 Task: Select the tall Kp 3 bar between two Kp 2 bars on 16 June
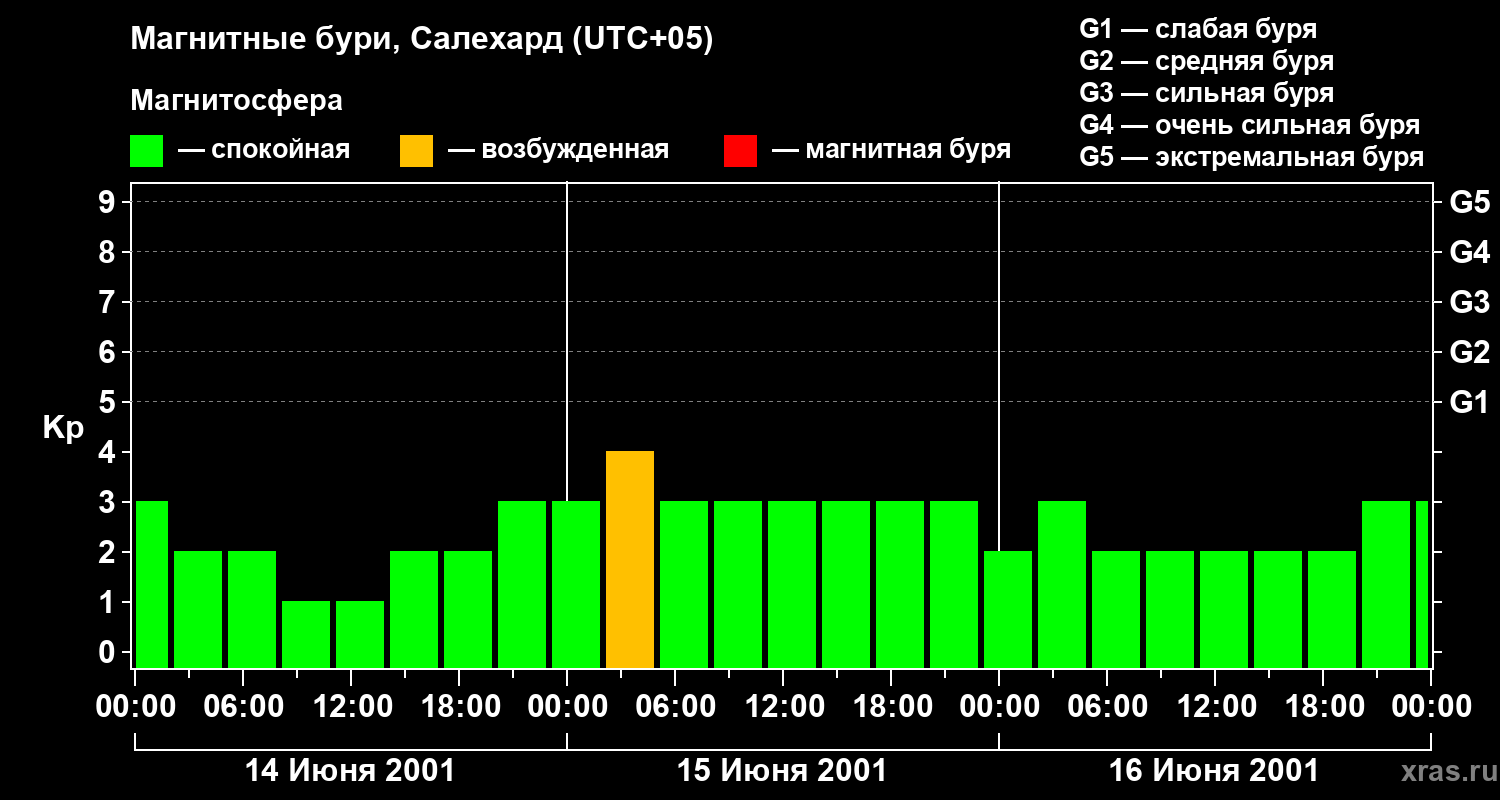tap(1062, 584)
